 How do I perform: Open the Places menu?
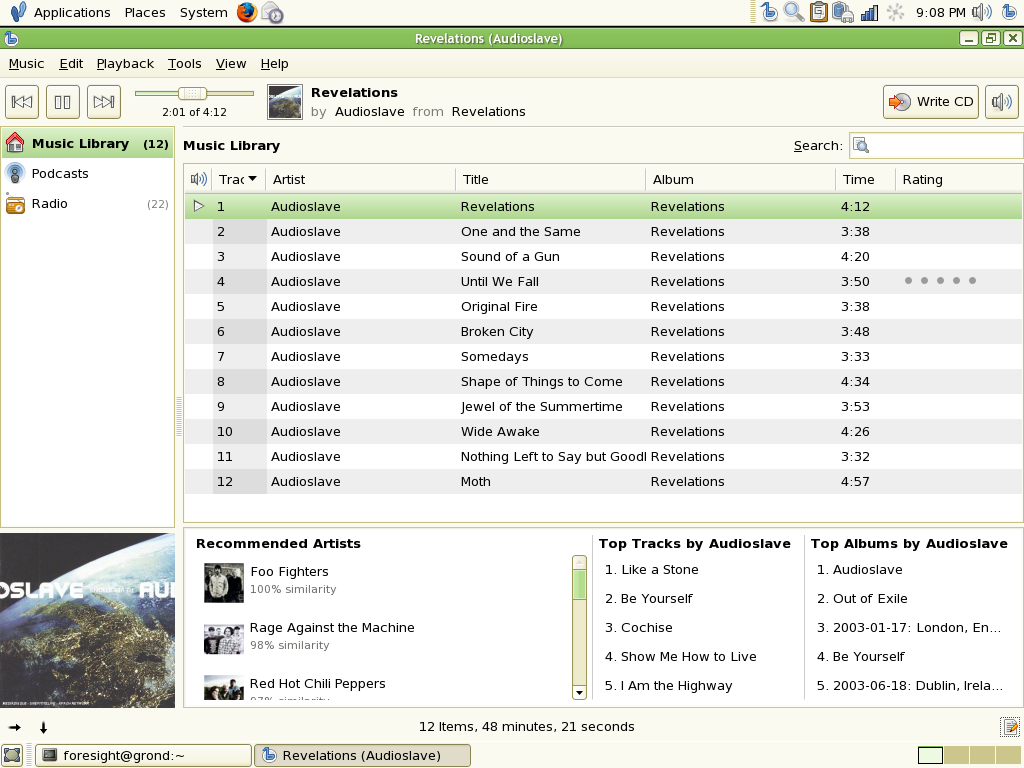click(145, 12)
